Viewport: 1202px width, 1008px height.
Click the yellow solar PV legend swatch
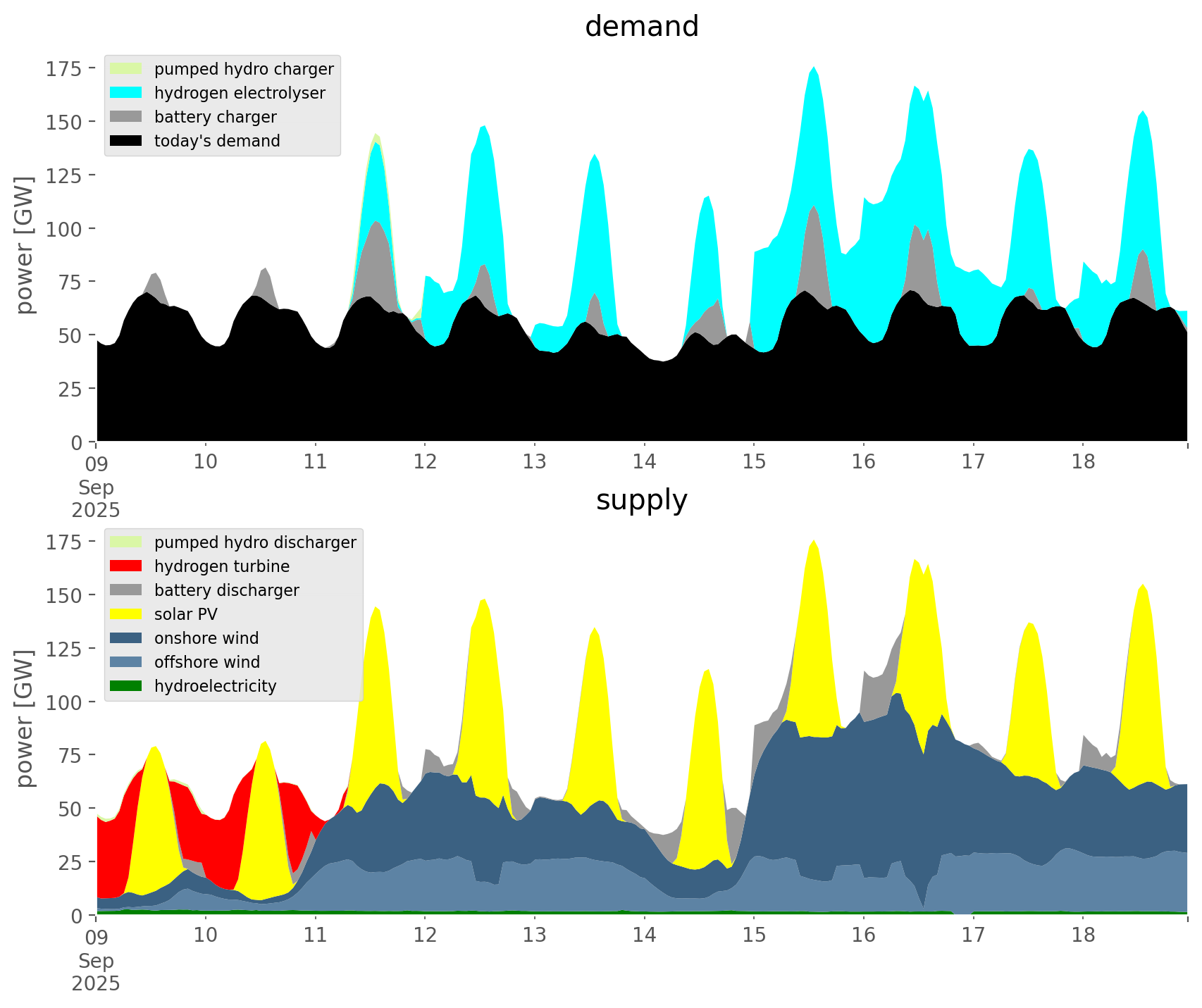(126, 614)
